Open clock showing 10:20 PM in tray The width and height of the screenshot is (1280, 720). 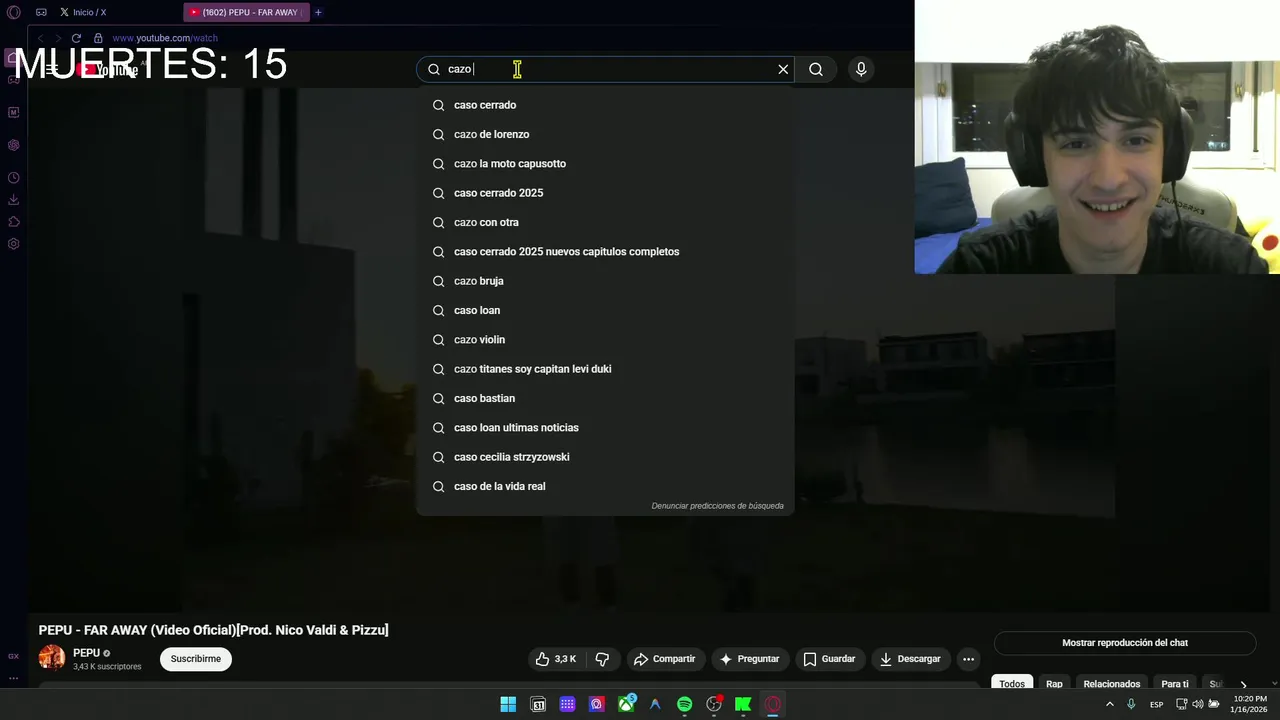[x=1250, y=704]
